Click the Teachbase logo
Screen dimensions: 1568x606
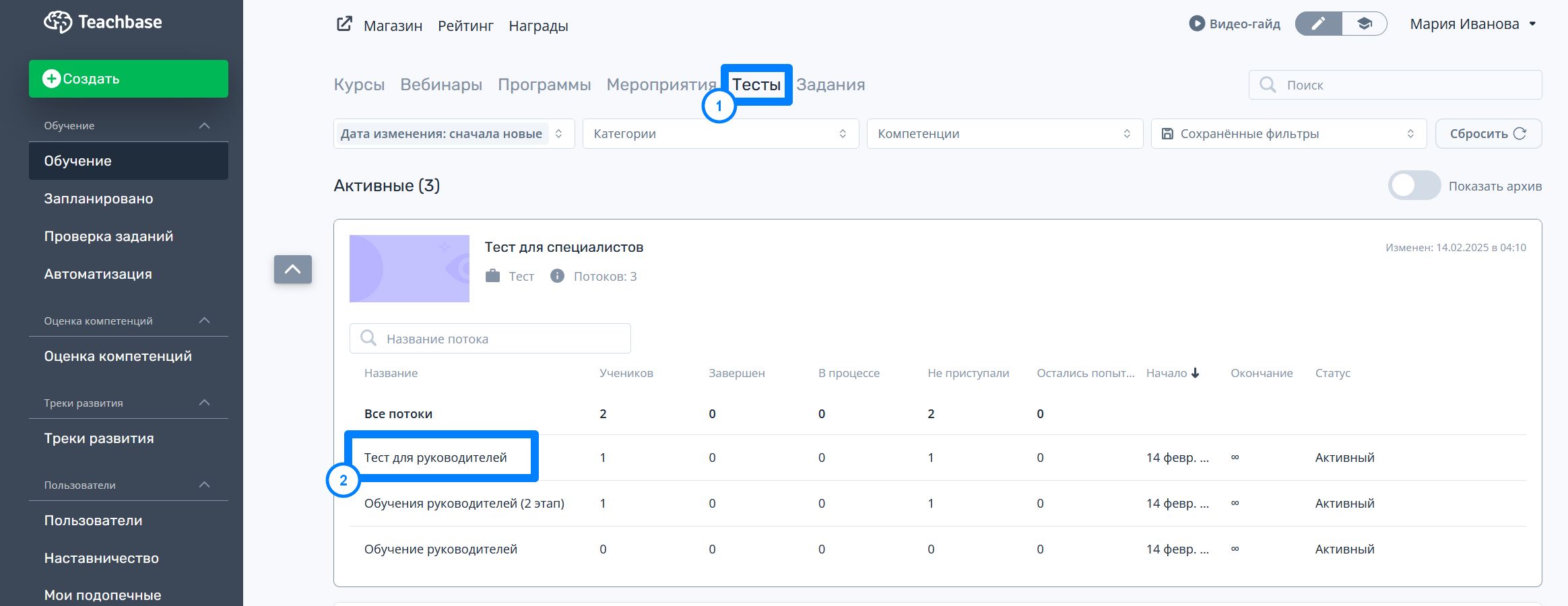102,22
